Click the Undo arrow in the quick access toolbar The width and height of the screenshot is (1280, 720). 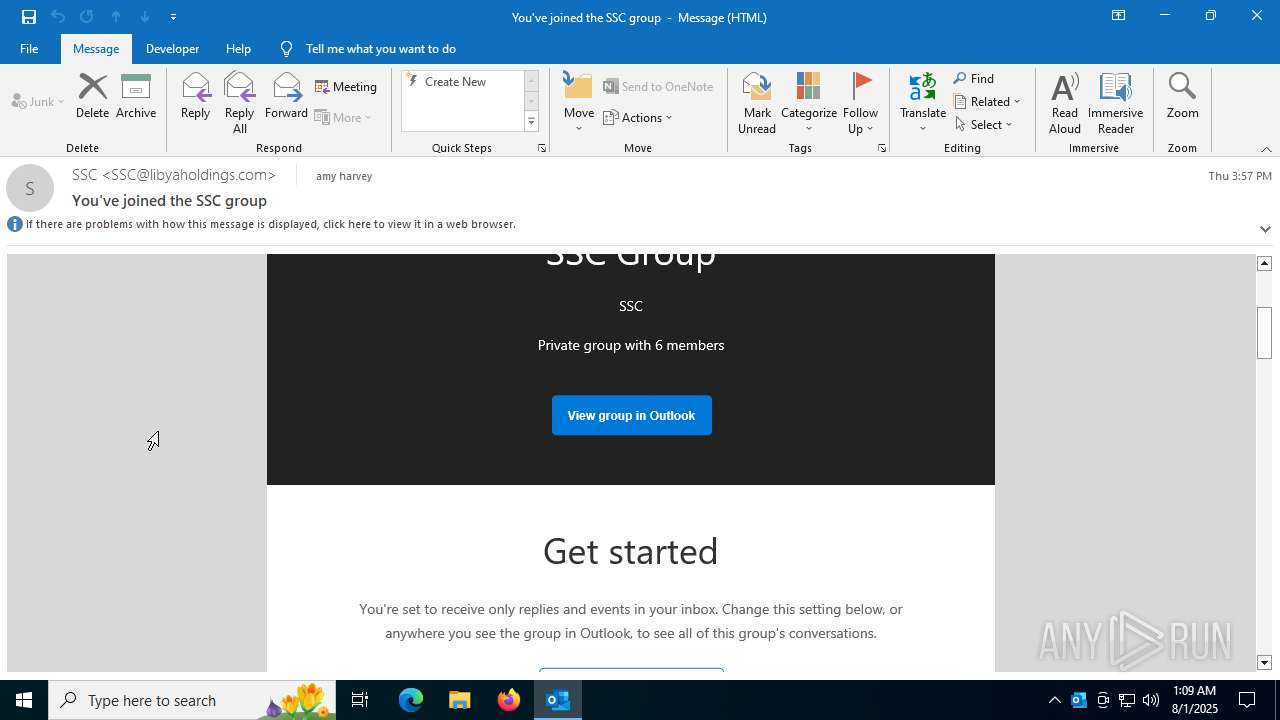[x=58, y=17]
